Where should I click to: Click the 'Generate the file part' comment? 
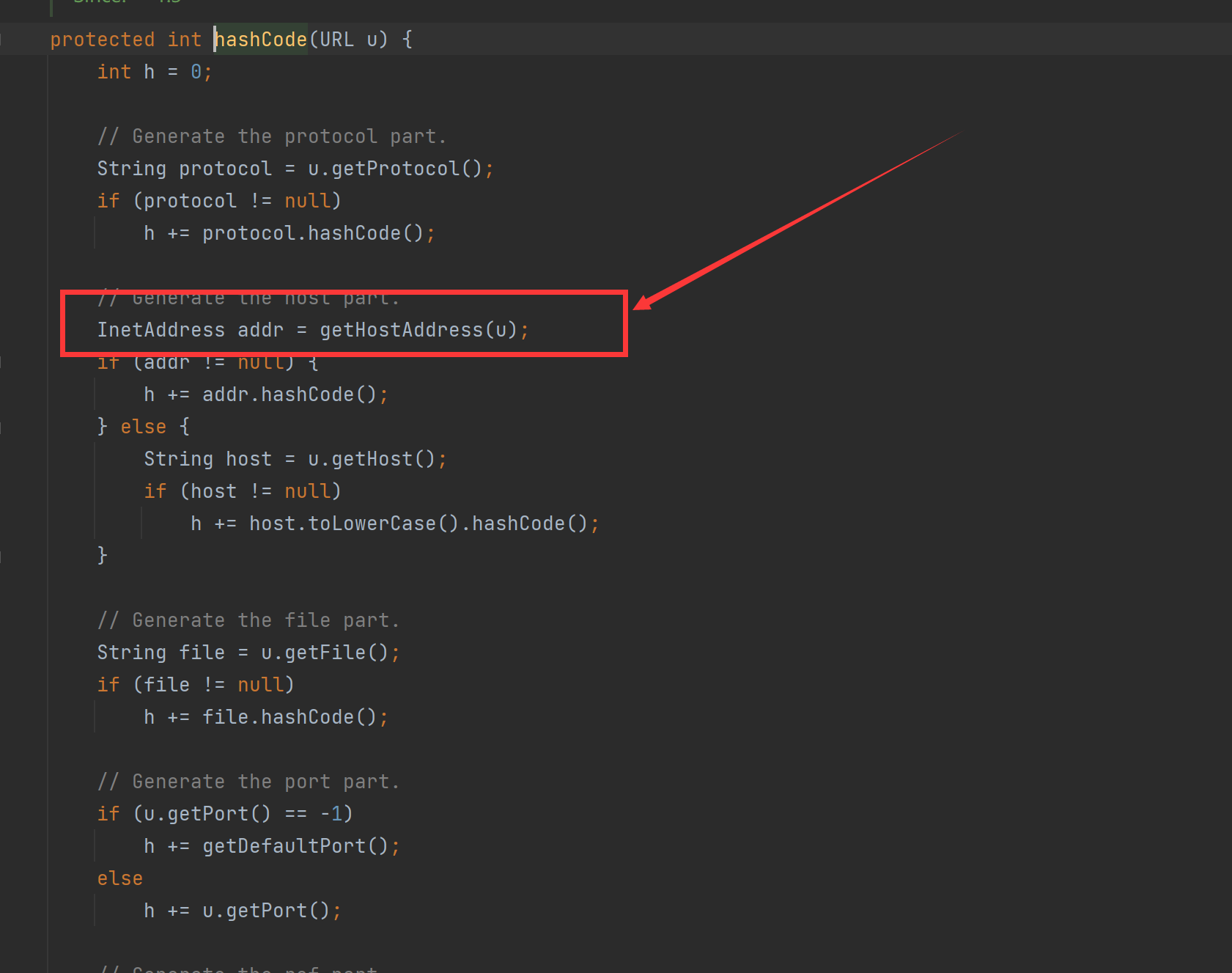248,620
